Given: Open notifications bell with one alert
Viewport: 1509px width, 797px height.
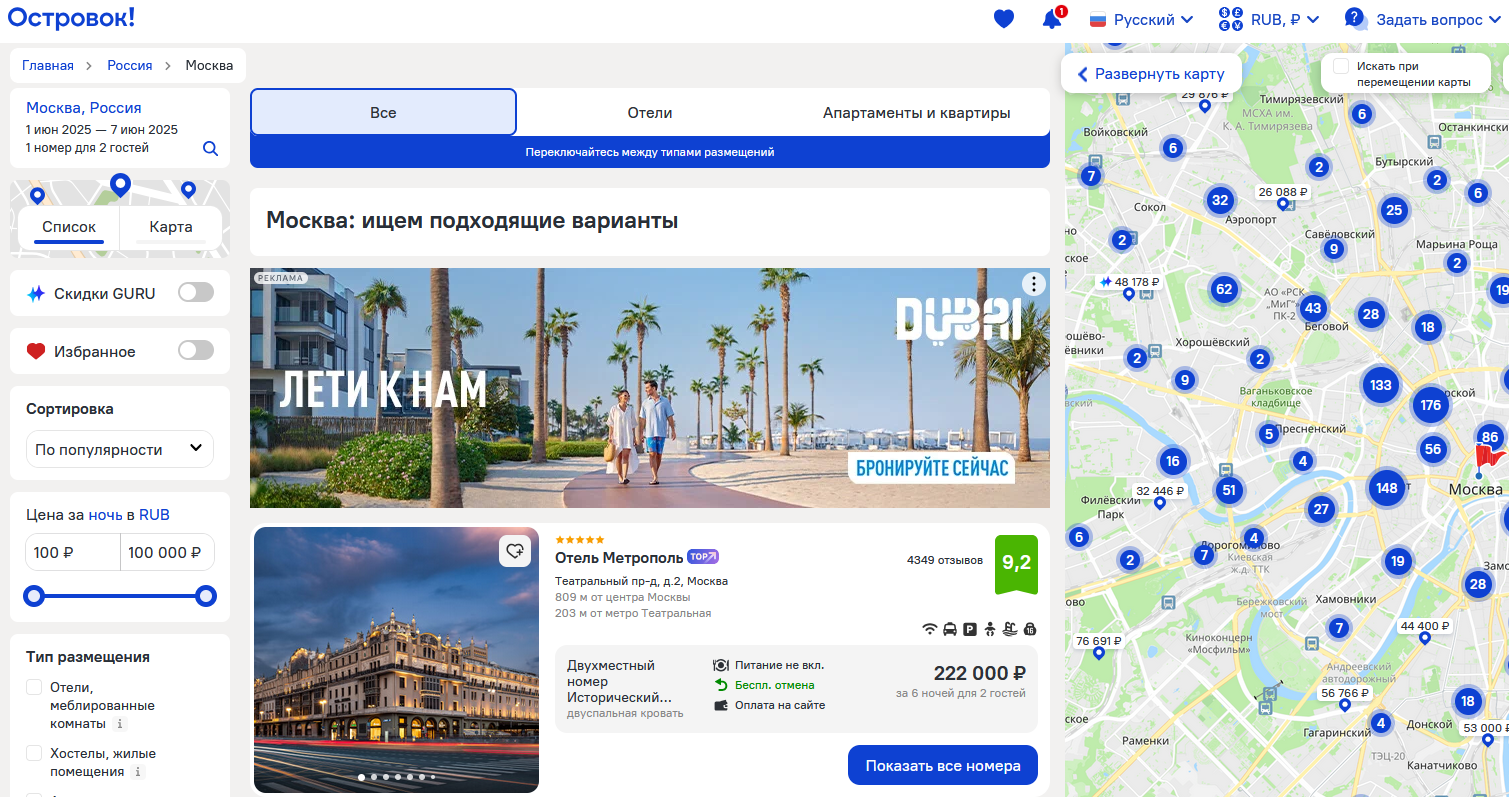Looking at the screenshot, I should tap(1052, 19).
